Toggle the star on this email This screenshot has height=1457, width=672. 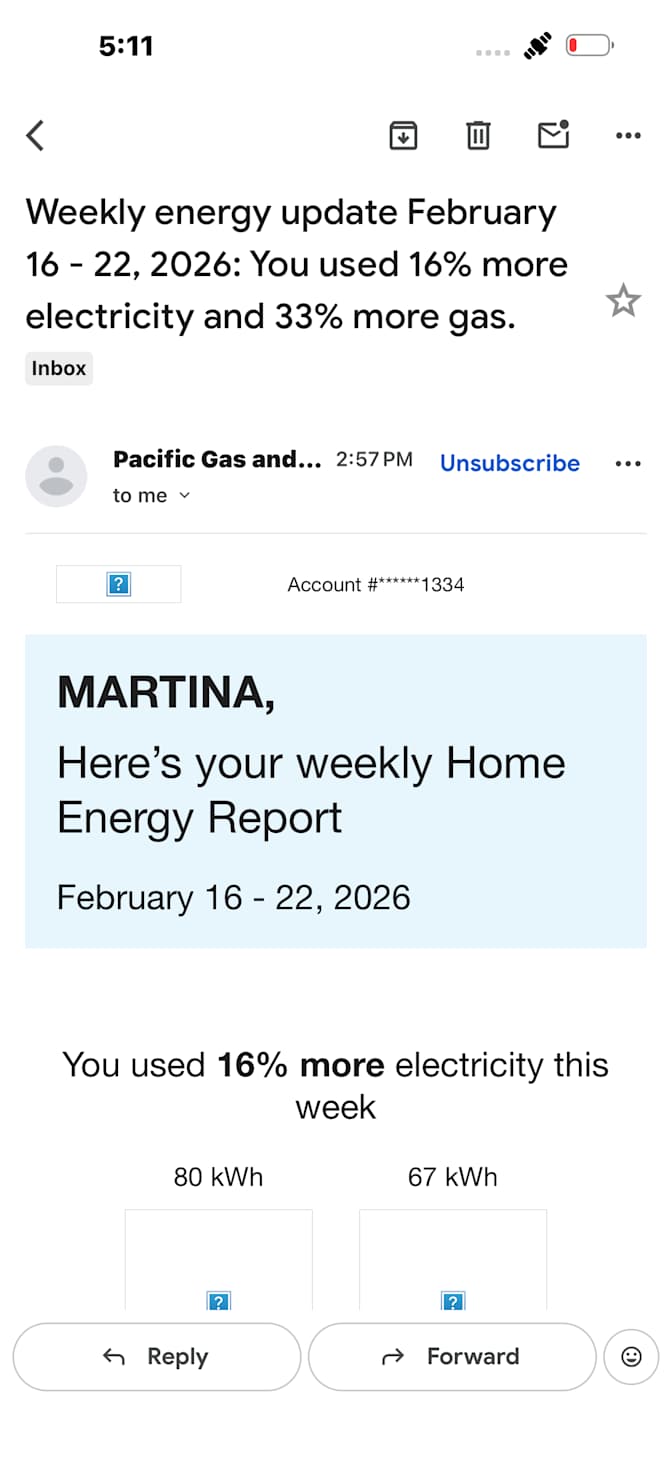pos(623,300)
